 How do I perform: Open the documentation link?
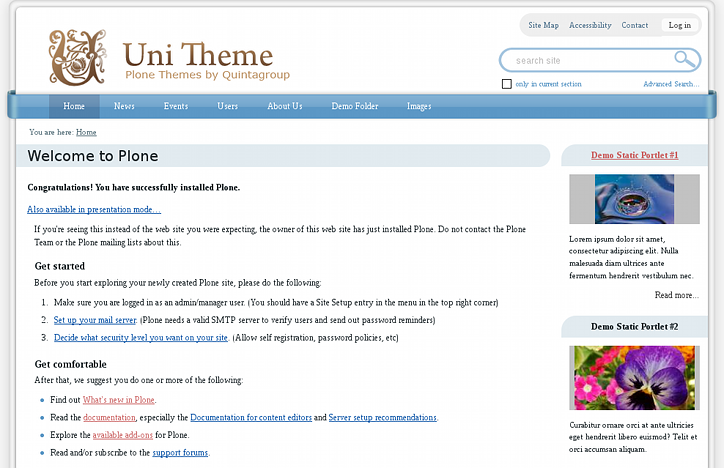pyautogui.click(x=109, y=417)
